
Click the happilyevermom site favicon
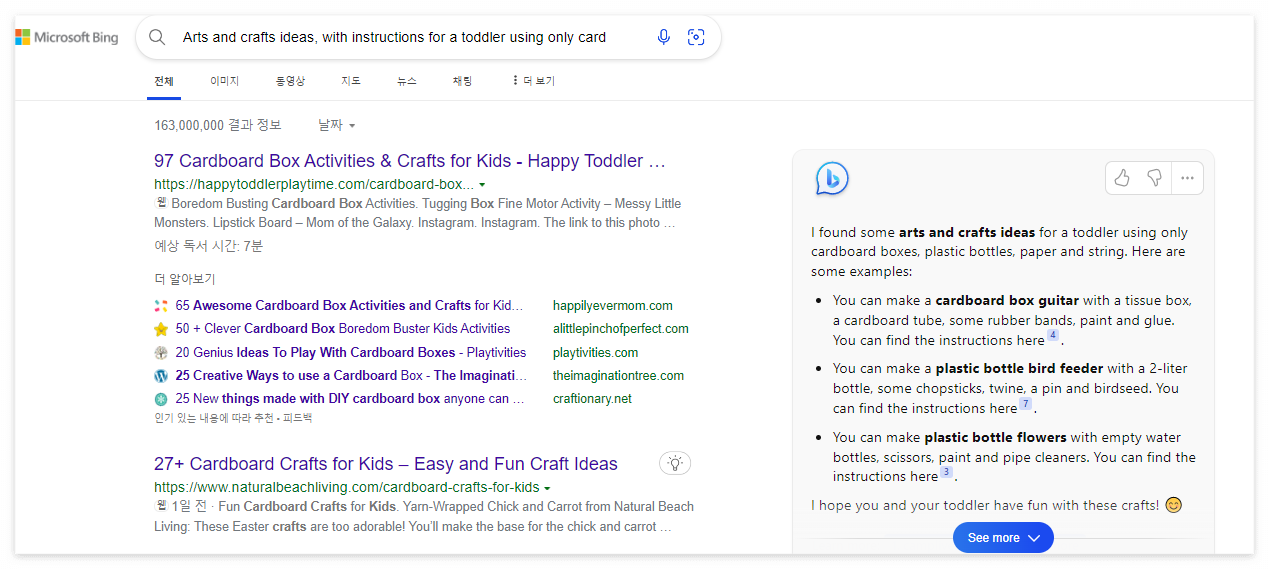click(x=161, y=306)
